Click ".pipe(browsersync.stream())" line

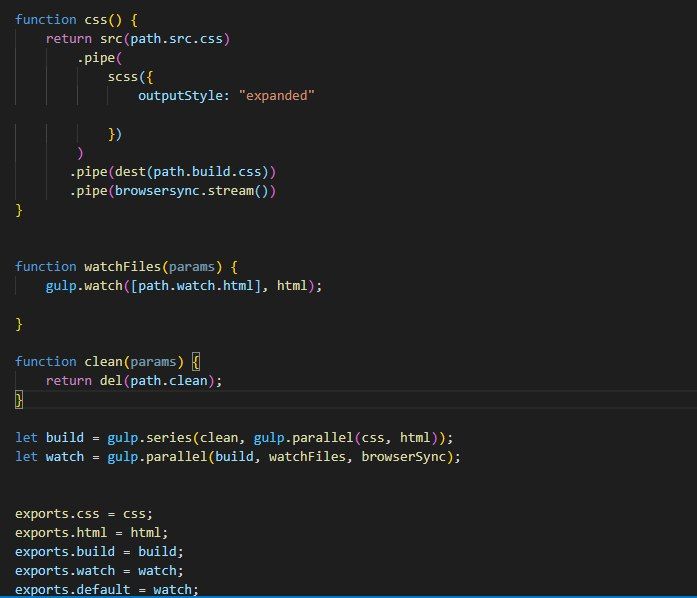coord(173,191)
